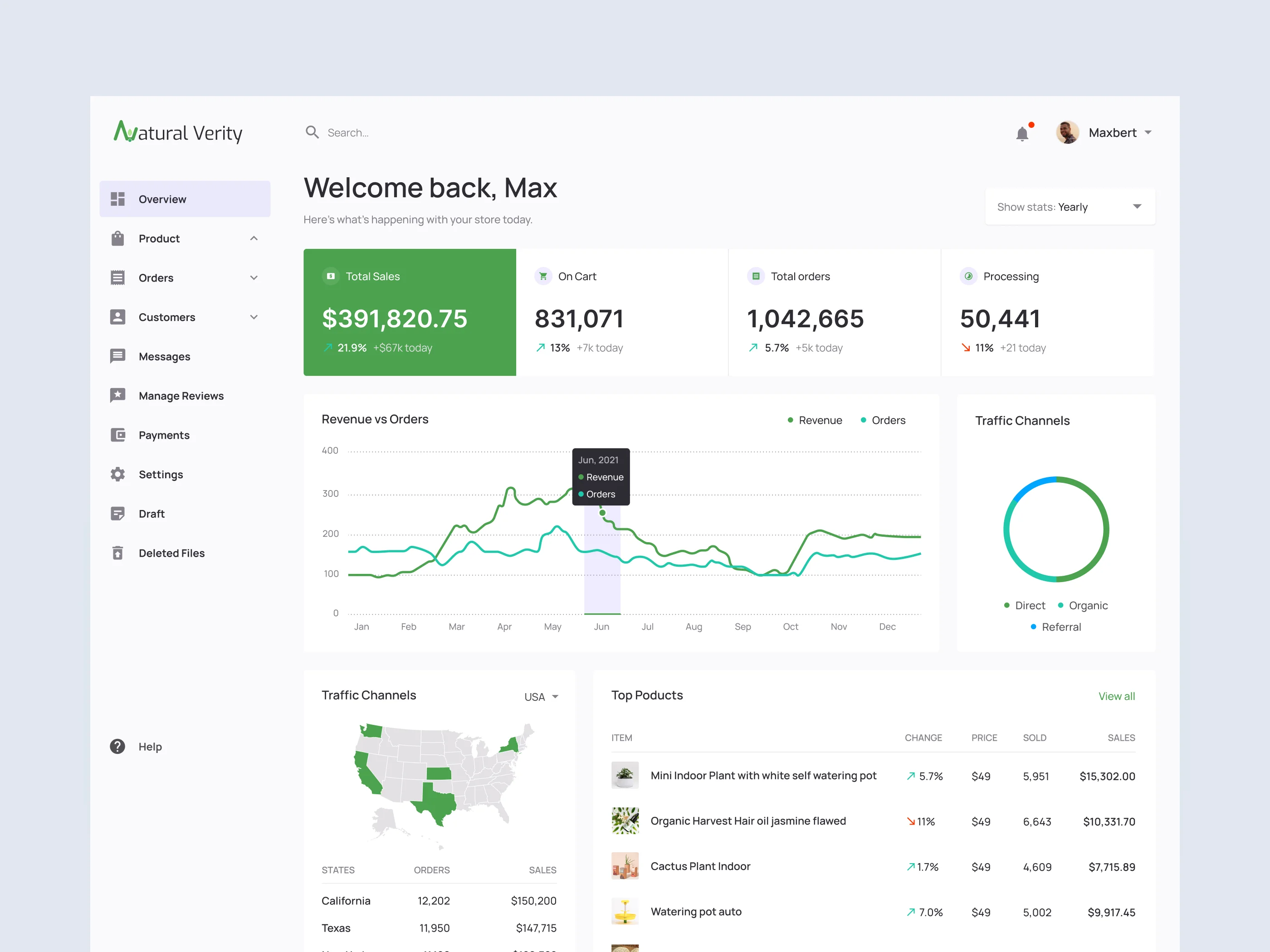This screenshot has width=1270, height=952.
Task: Toggle the Orders series in chart legend
Action: point(883,420)
